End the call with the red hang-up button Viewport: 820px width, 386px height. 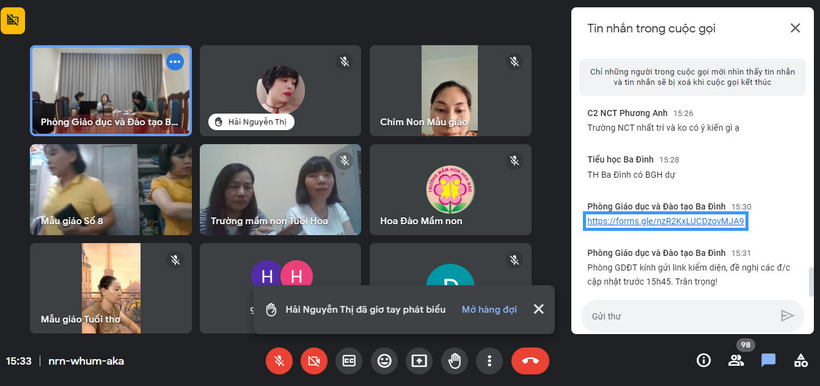coord(530,361)
